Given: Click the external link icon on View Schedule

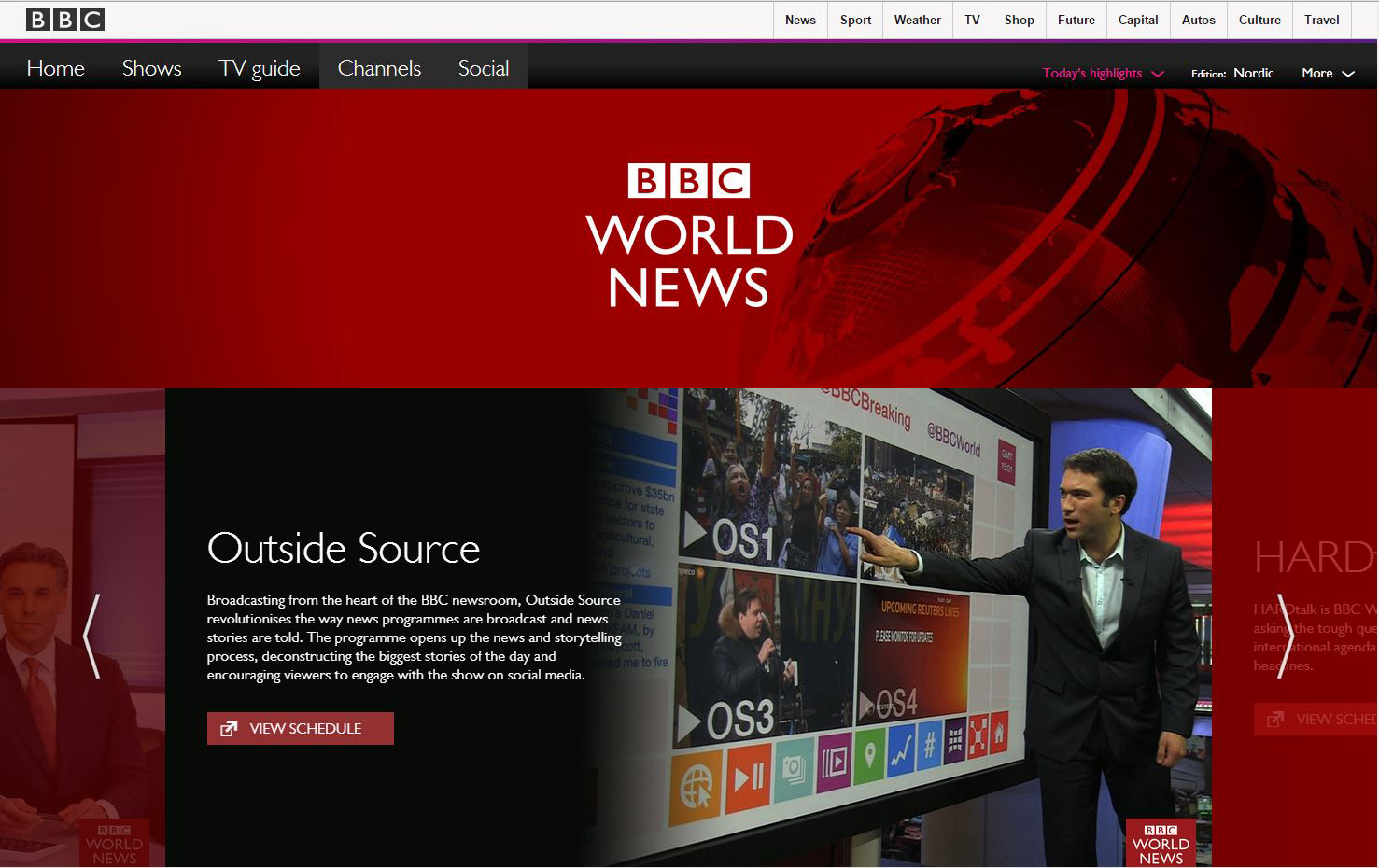Looking at the screenshot, I should 229,728.
